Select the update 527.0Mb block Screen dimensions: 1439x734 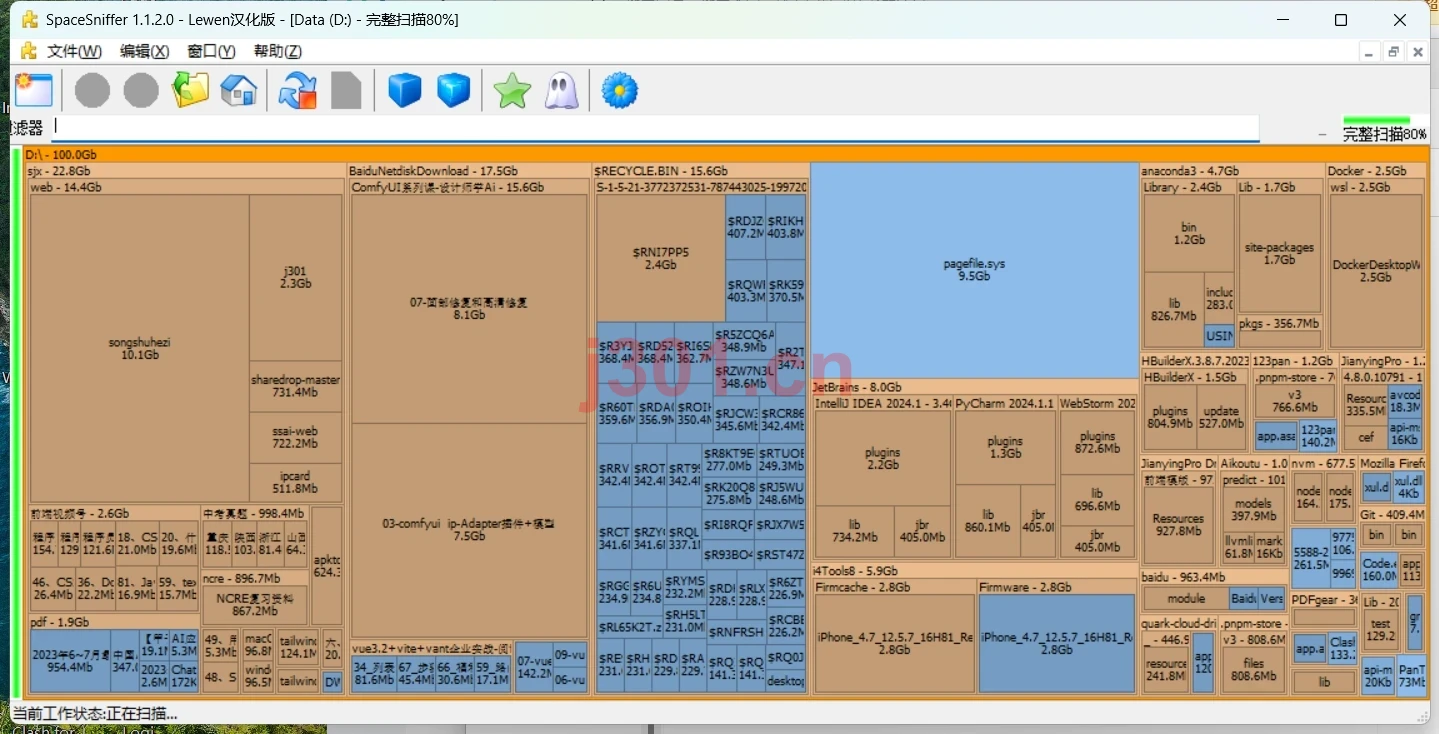click(x=1221, y=417)
